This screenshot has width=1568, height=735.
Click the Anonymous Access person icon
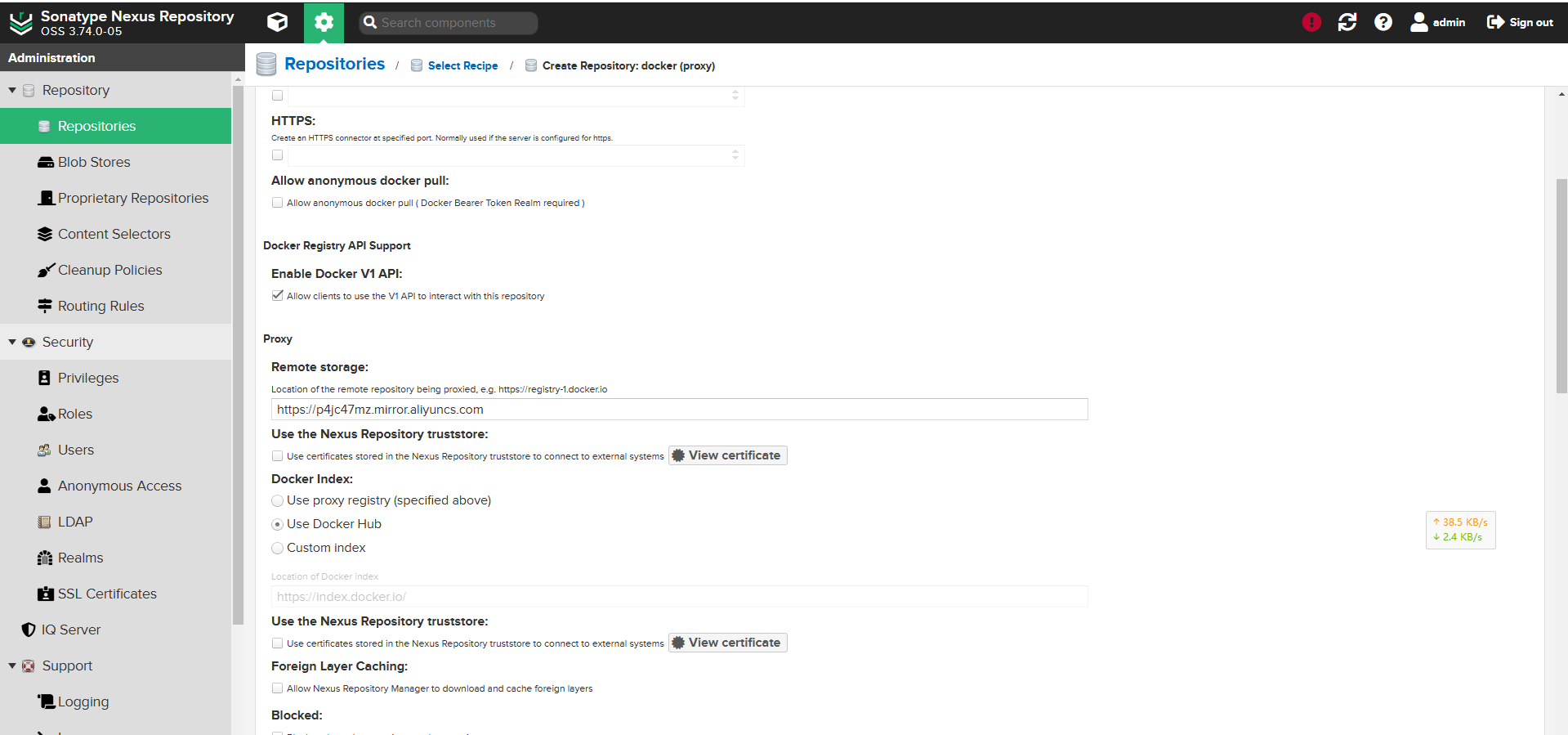click(x=44, y=486)
